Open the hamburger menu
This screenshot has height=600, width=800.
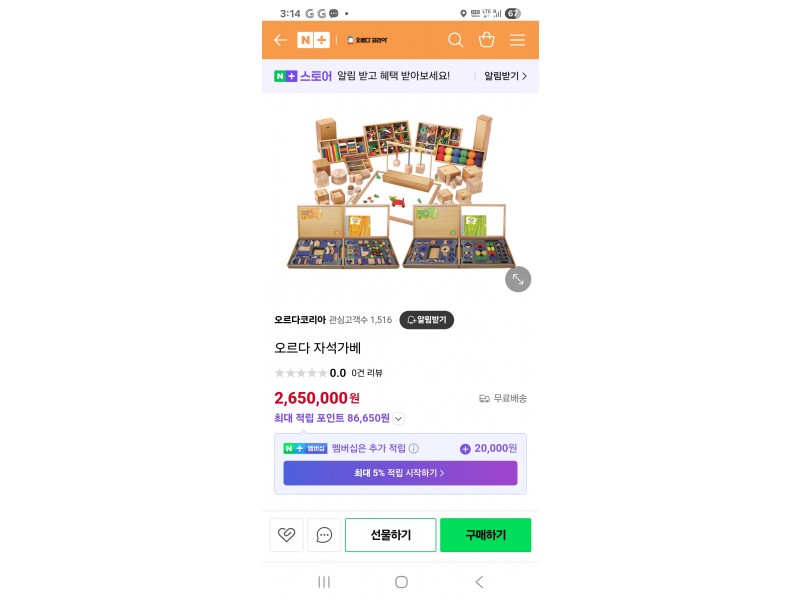pyautogui.click(x=517, y=40)
